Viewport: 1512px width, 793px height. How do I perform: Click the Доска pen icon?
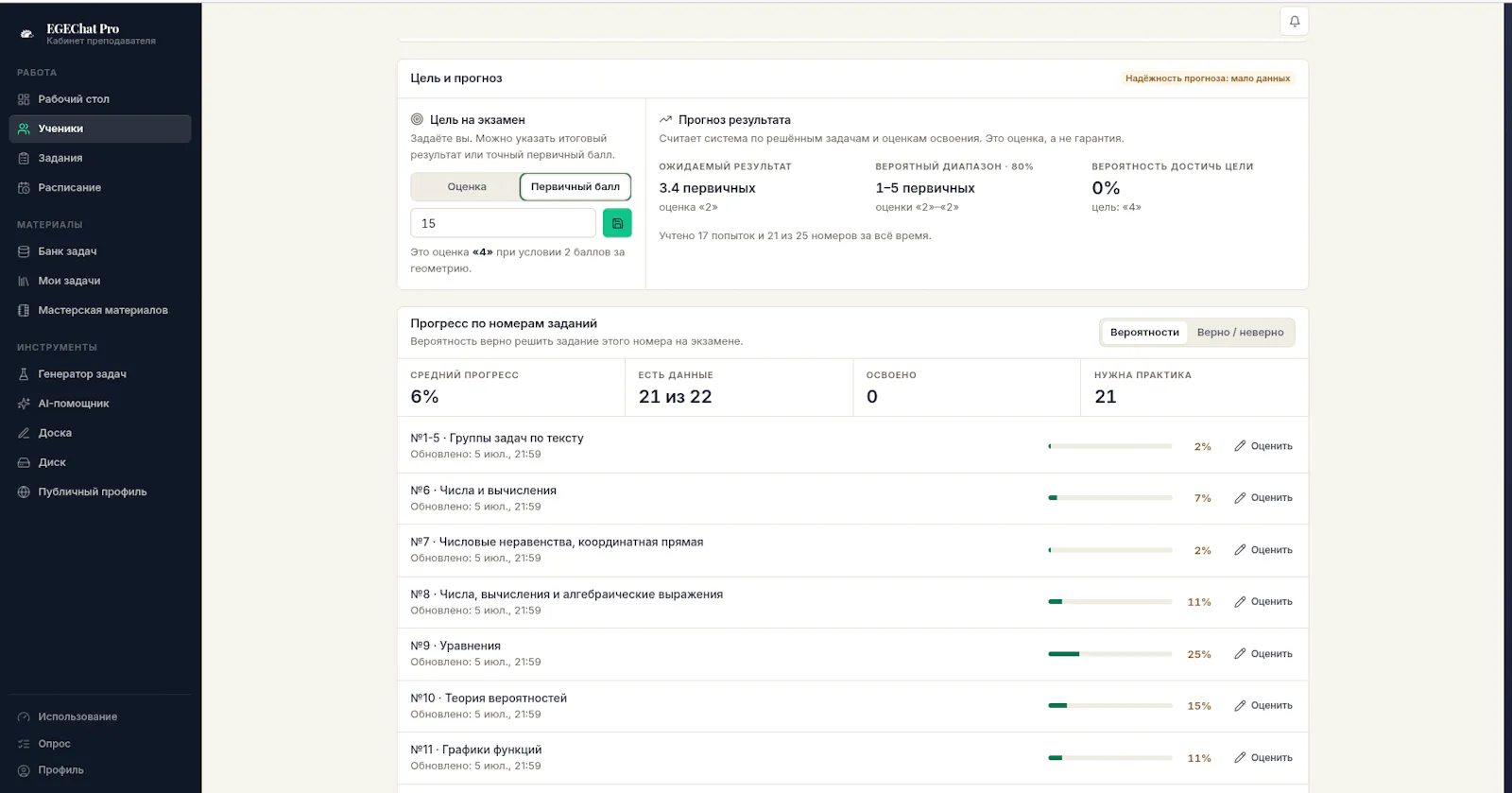pos(24,433)
